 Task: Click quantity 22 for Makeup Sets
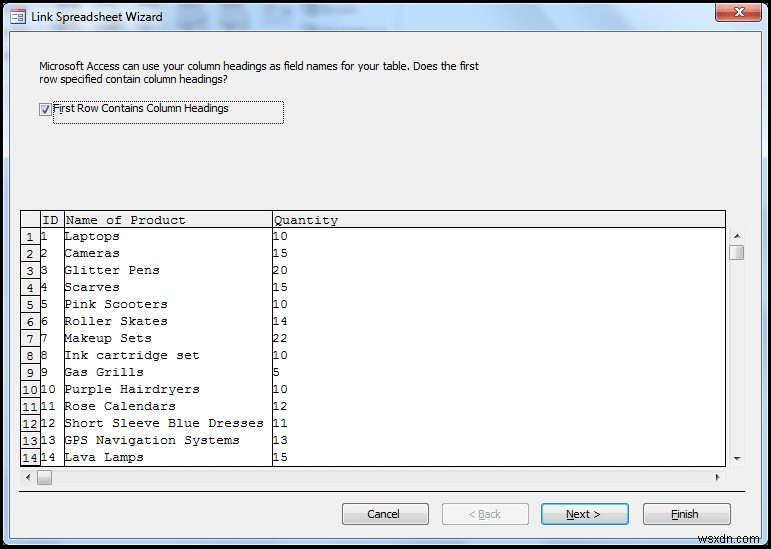click(x=499, y=338)
